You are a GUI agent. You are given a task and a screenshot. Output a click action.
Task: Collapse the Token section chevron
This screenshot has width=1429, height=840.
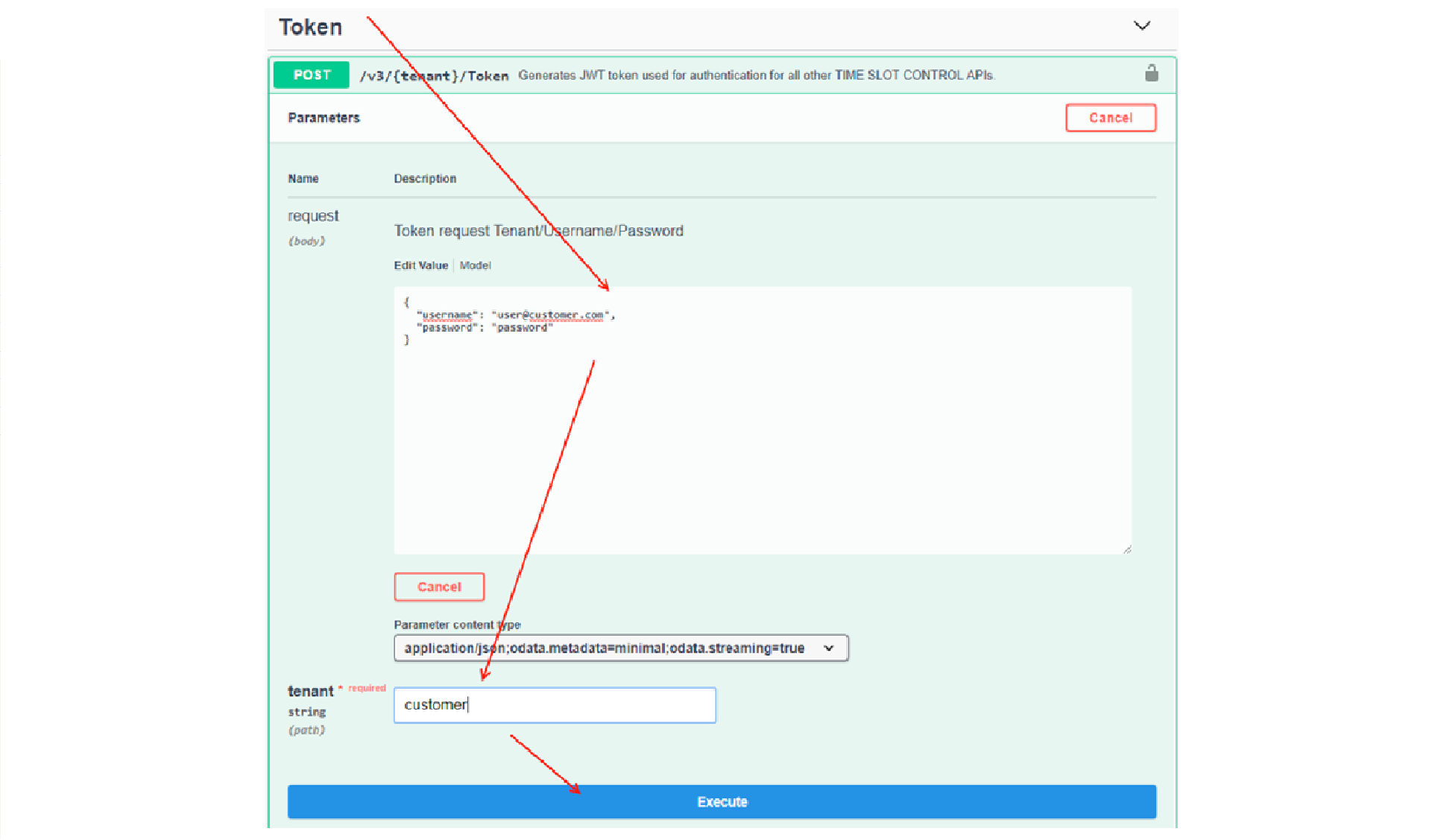pos(1141,26)
